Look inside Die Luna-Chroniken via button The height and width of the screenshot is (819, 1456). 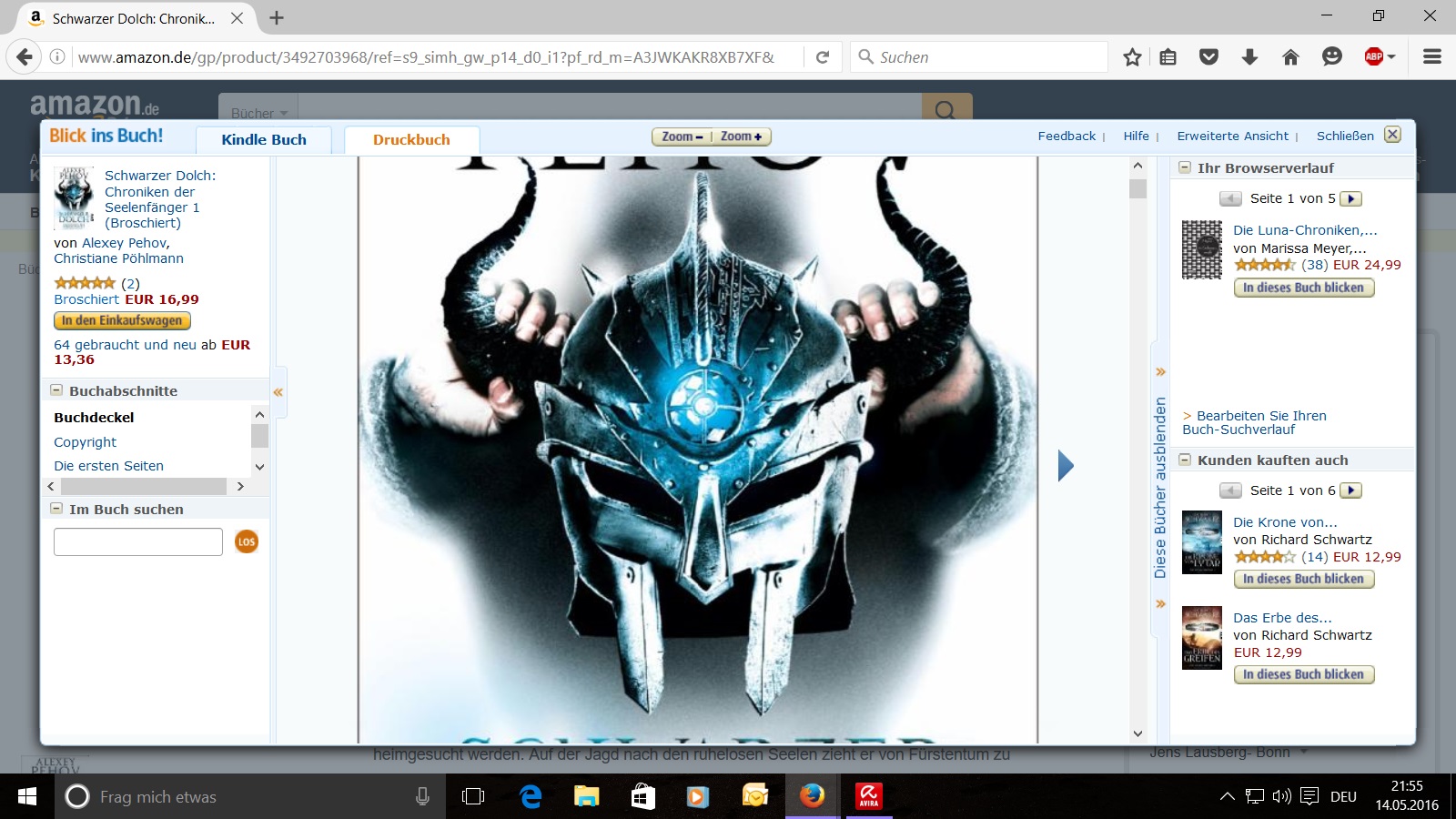[x=1303, y=288]
